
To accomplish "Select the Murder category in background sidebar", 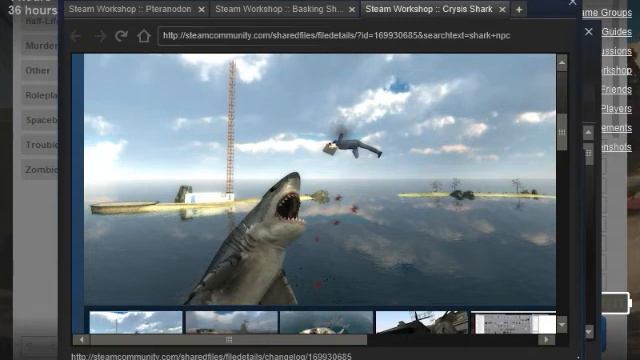I will pos(39,46).
